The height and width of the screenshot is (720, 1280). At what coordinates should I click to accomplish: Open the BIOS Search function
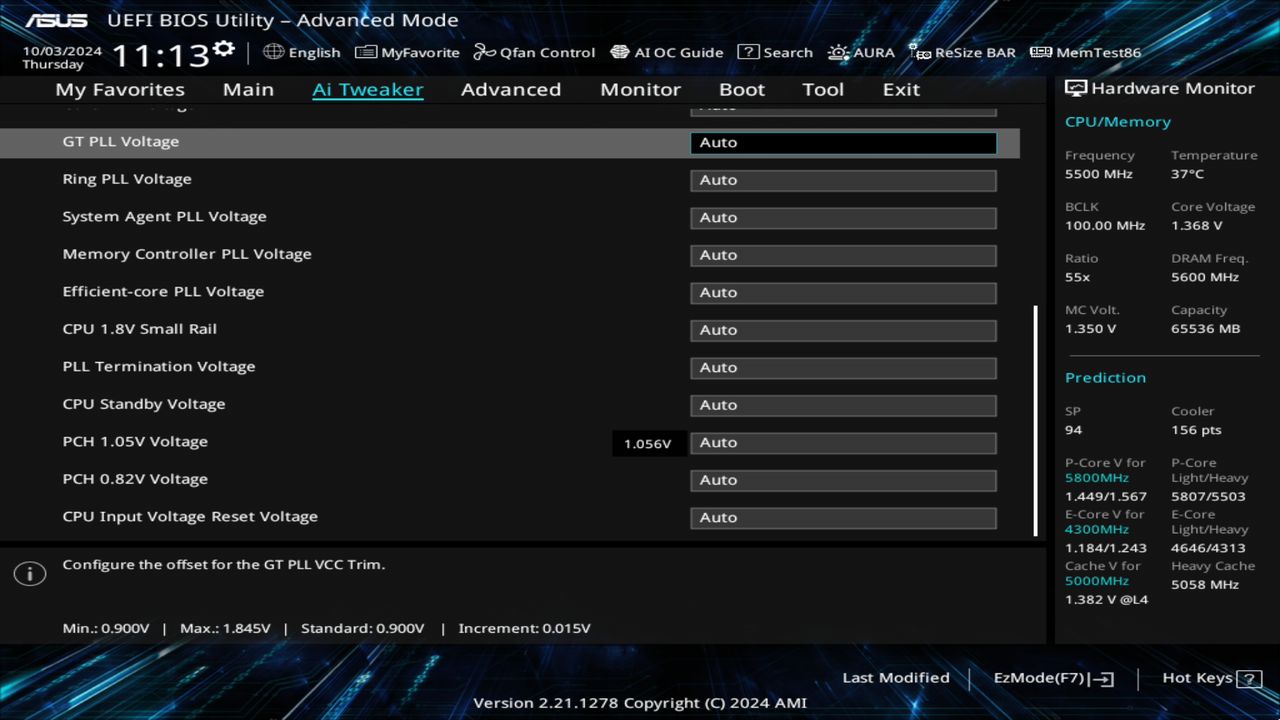coord(775,52)
